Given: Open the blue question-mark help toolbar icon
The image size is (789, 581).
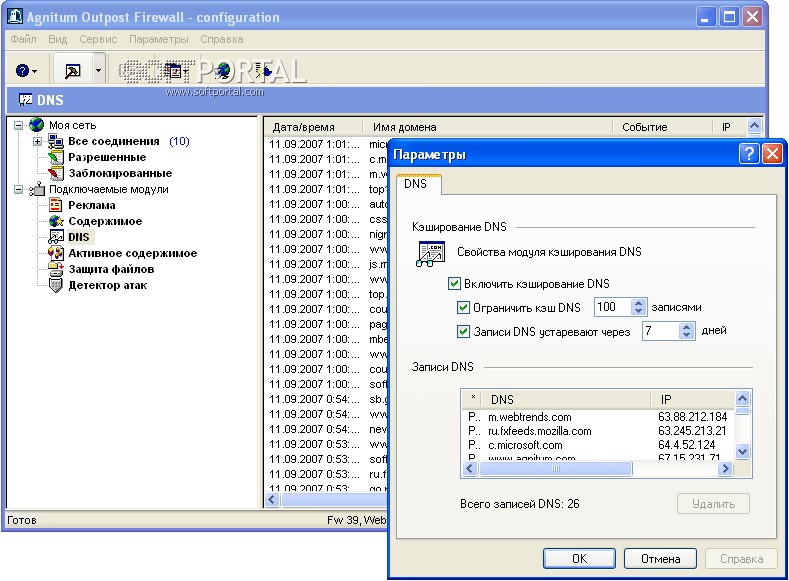Looking at the screenshot, I should tap(22, 70).
